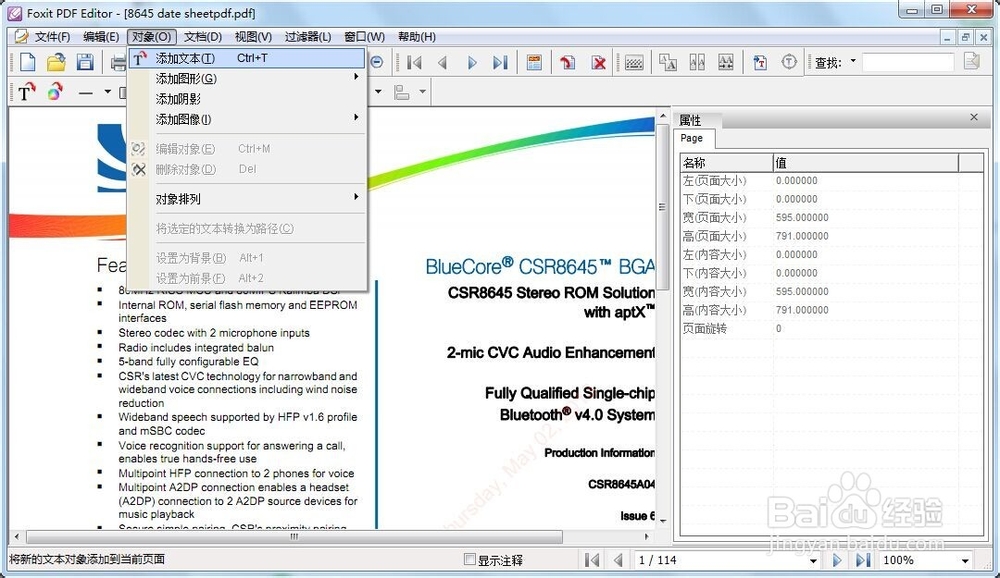Open a file with the folder icon
The width and height of the screenshot is (1000, 578).
(x=56, y=62)
